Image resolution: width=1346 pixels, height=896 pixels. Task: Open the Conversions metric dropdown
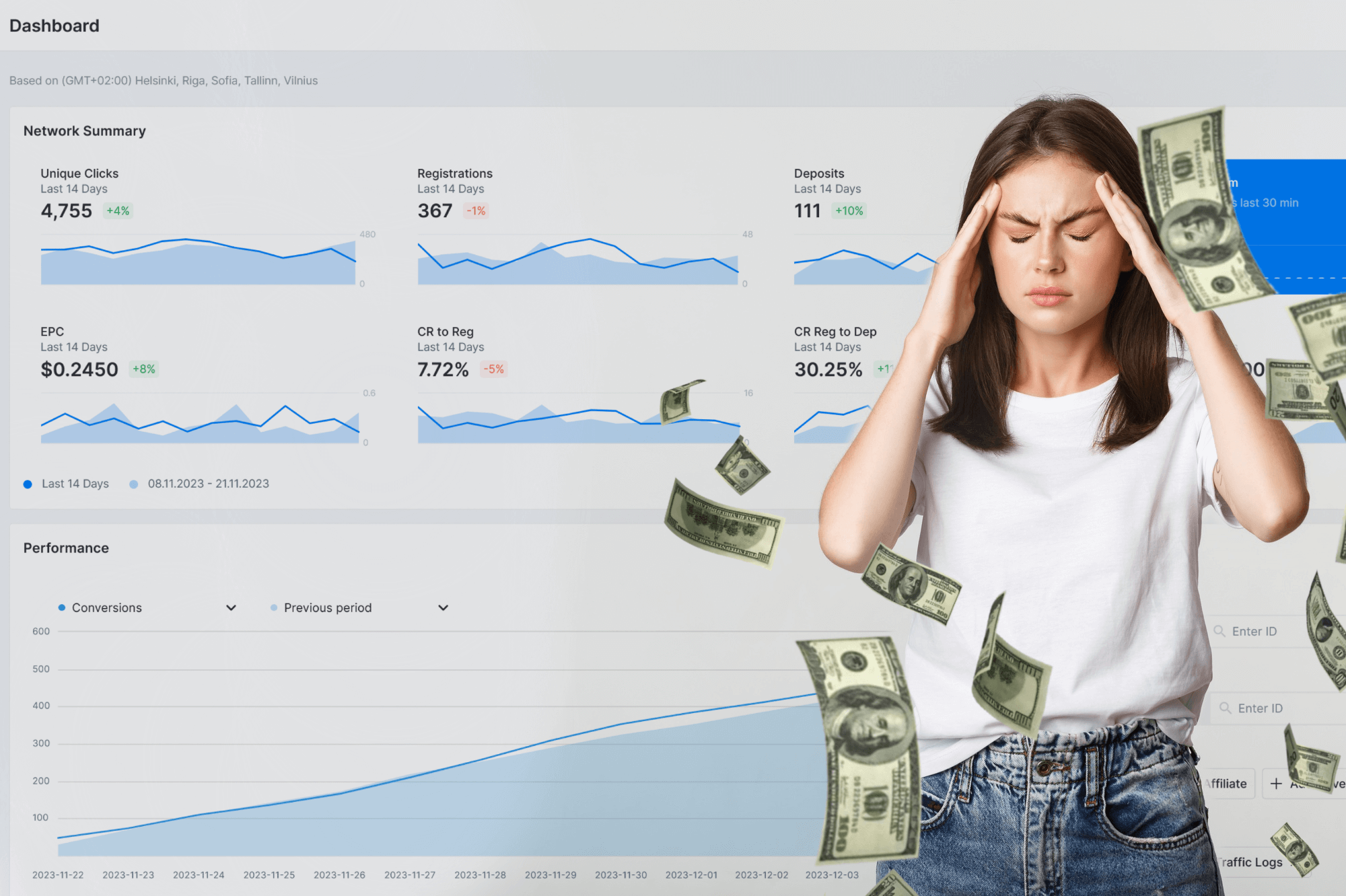147,607
